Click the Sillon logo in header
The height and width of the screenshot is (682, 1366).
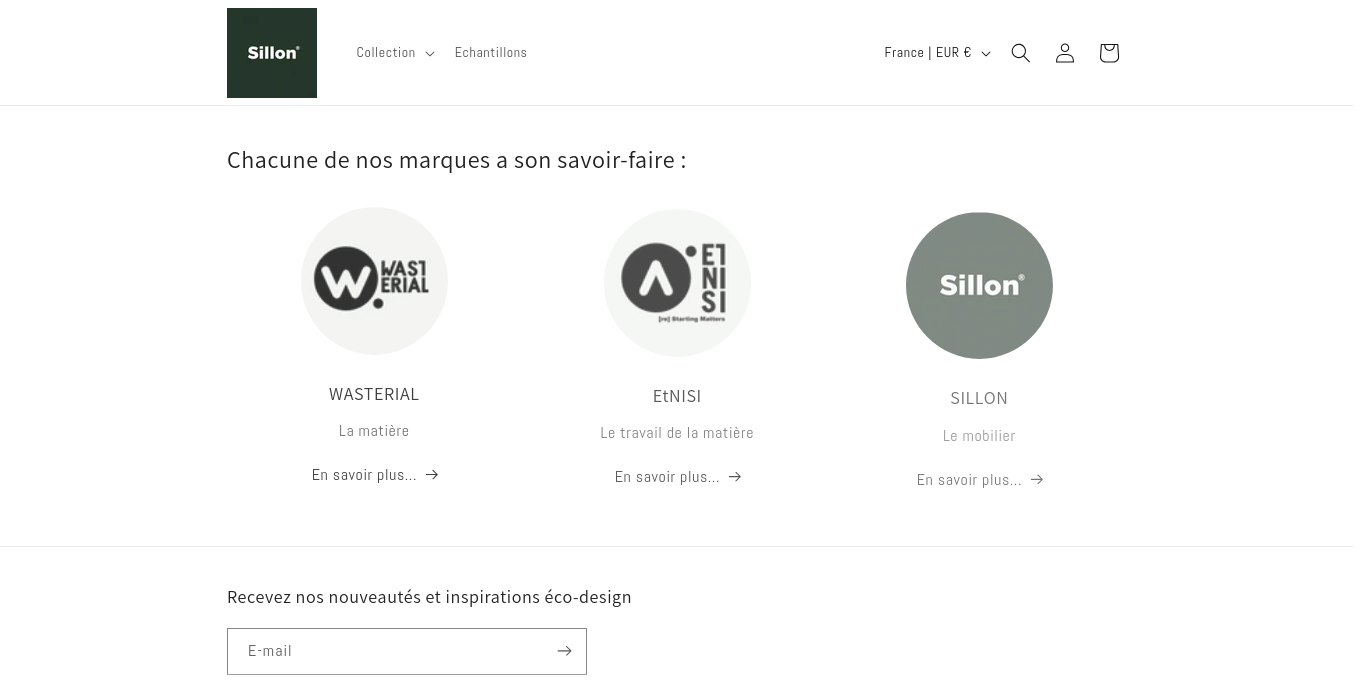[272, 53]
